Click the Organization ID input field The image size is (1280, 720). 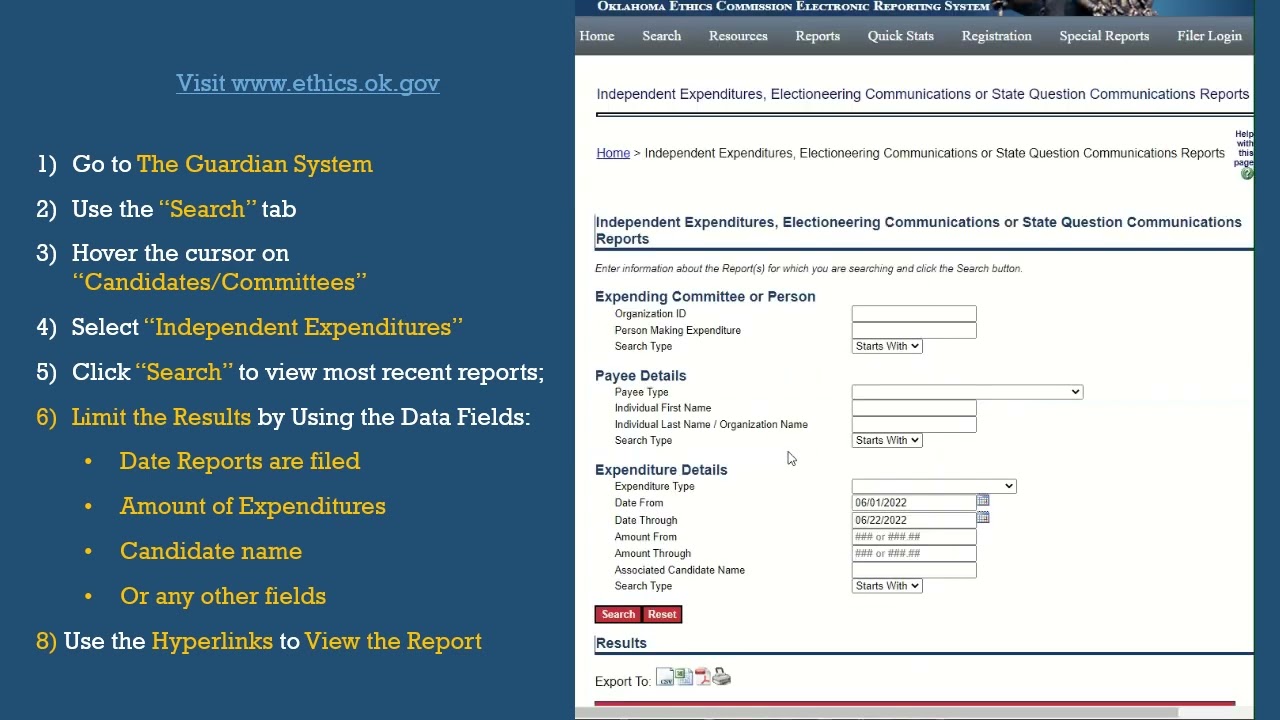click(914, 314)
